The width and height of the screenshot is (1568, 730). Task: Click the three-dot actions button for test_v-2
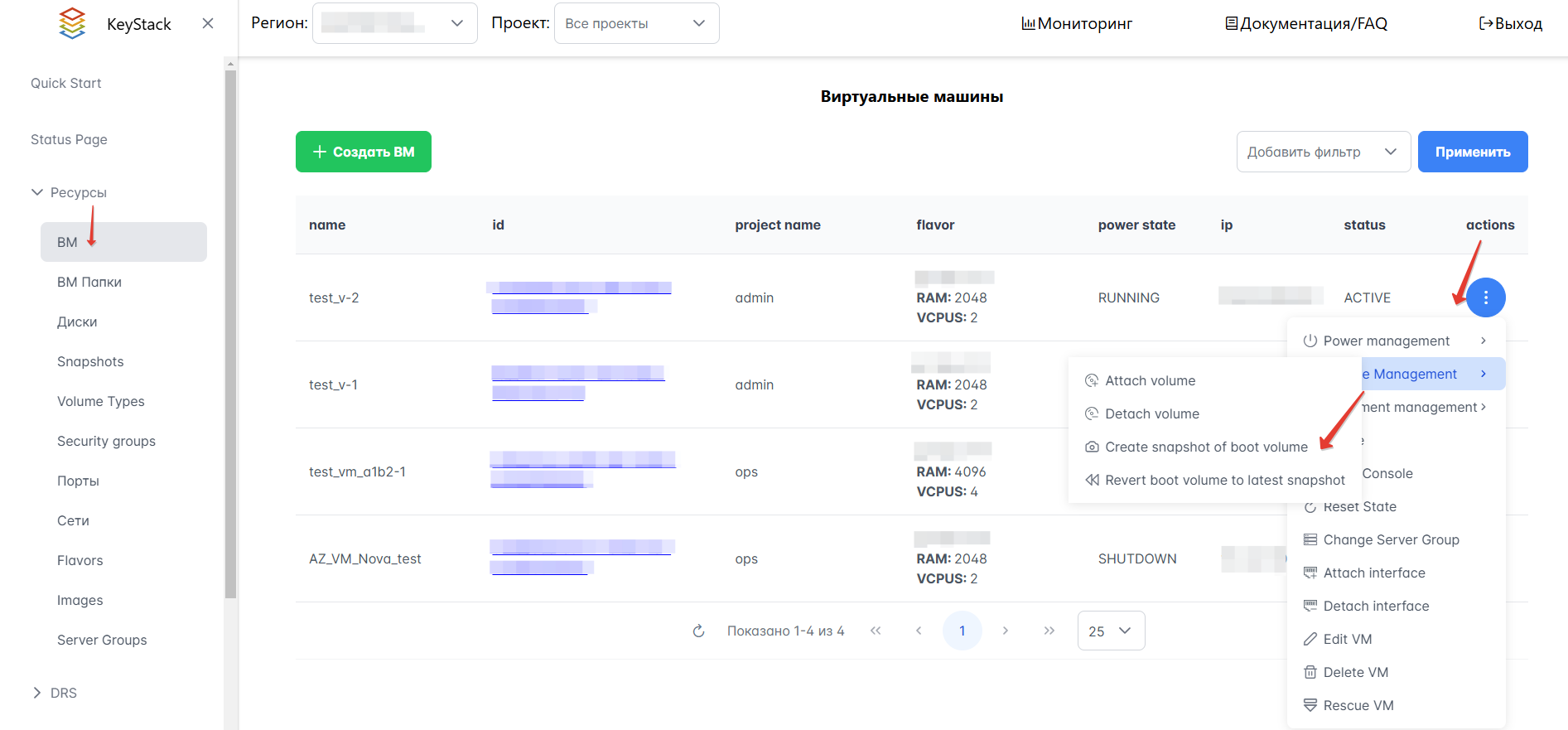tap(1485, 297)
